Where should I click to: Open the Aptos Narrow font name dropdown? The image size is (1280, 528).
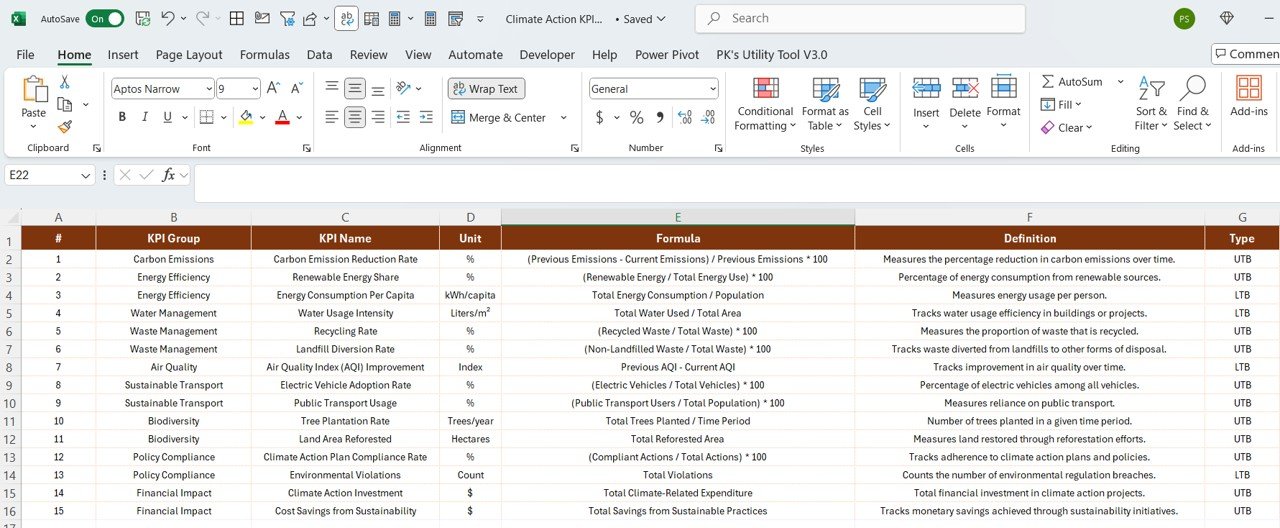(x=207, y=89)
